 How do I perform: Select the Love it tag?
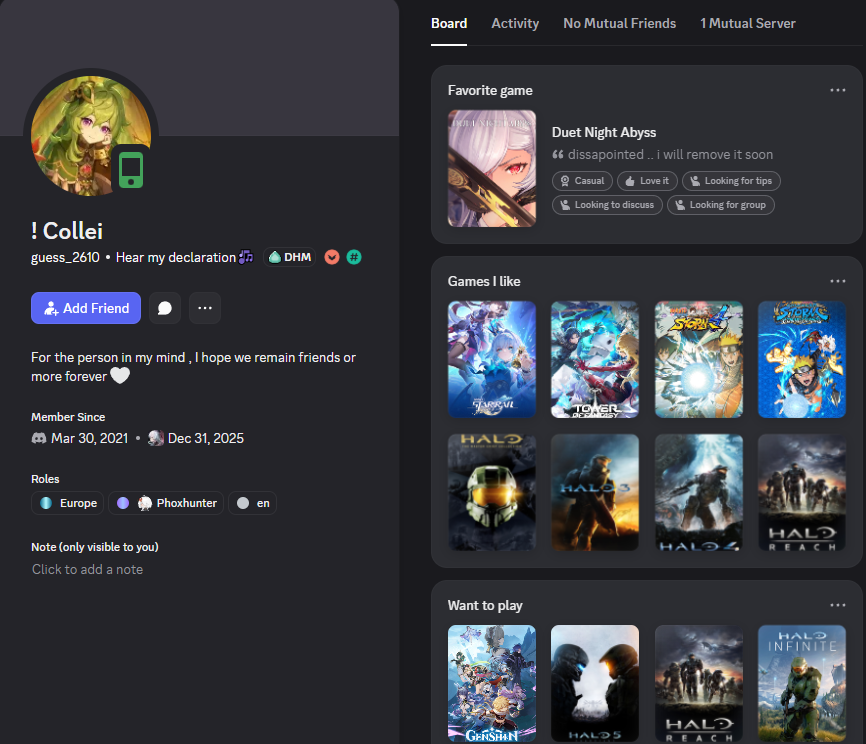tap(647, 181)
